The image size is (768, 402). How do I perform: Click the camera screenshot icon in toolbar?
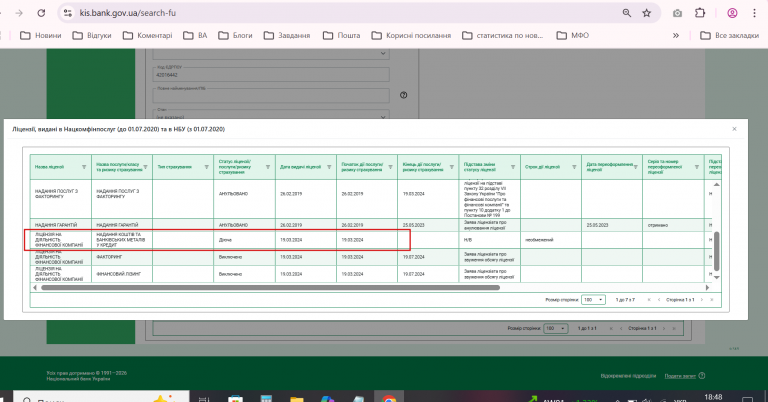point(677,13)
